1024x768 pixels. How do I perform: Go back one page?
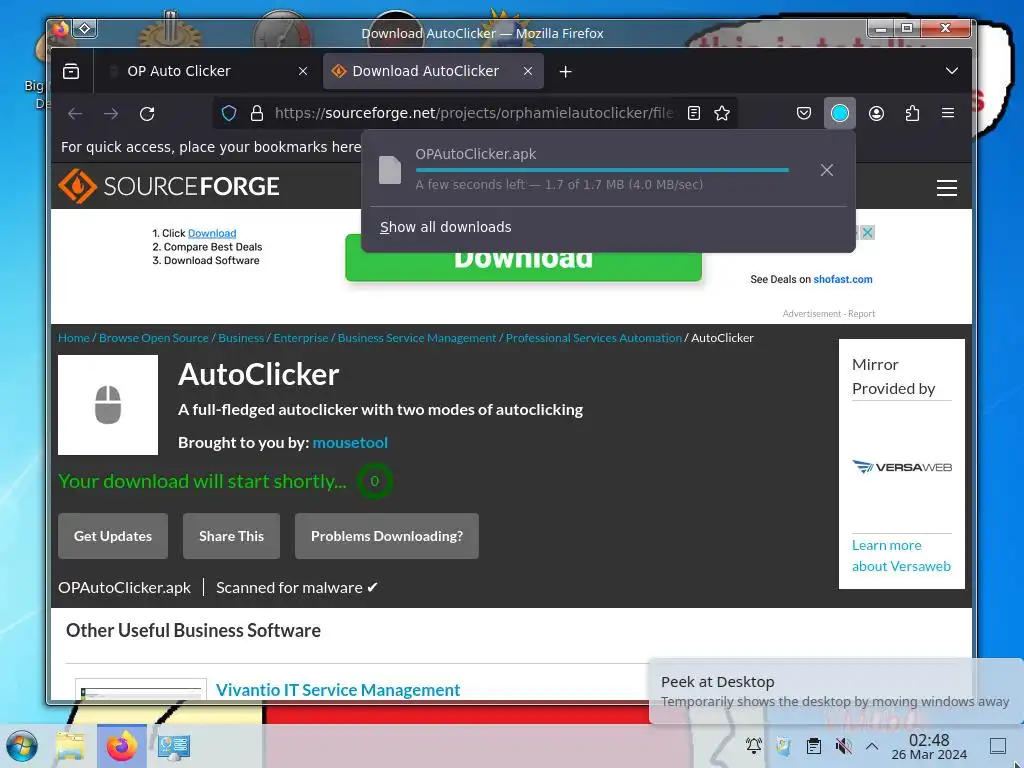[x=75, y=114]
